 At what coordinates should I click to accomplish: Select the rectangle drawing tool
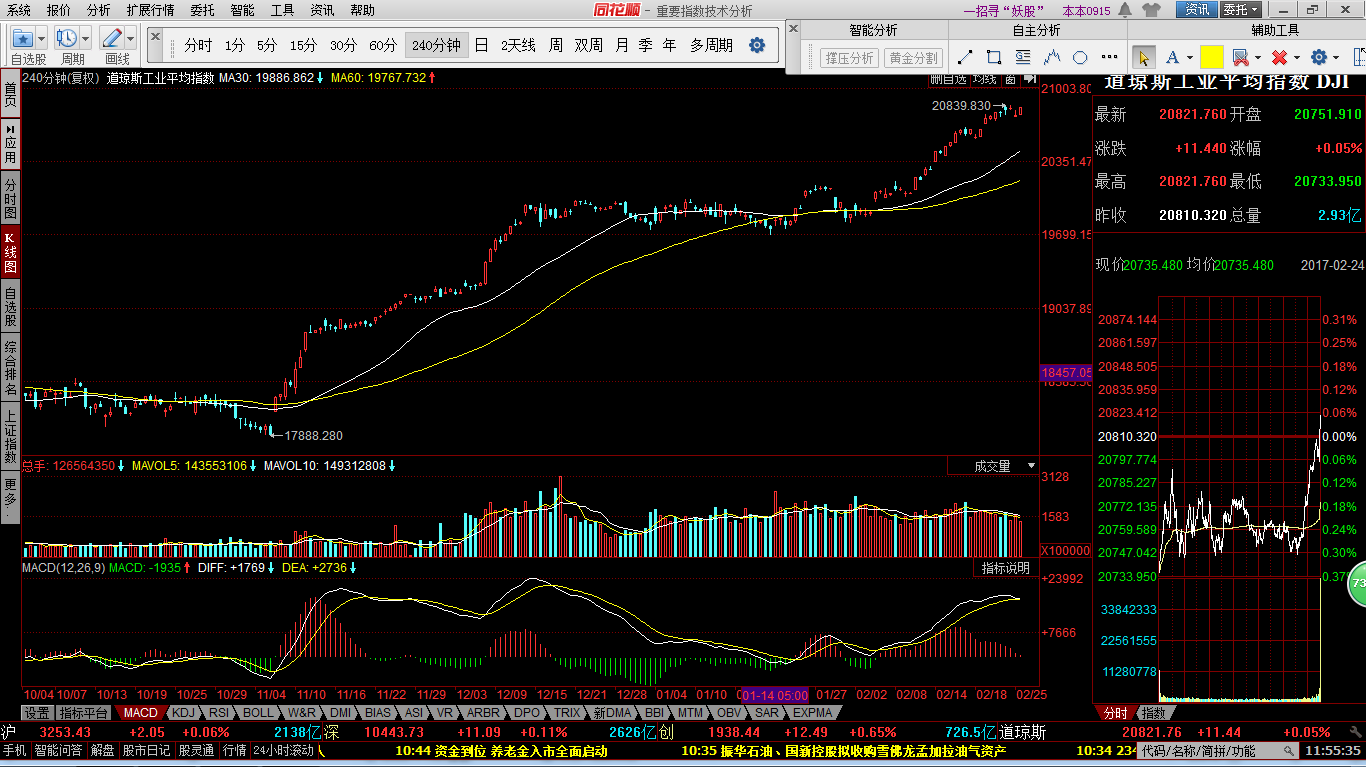[994, 57]
